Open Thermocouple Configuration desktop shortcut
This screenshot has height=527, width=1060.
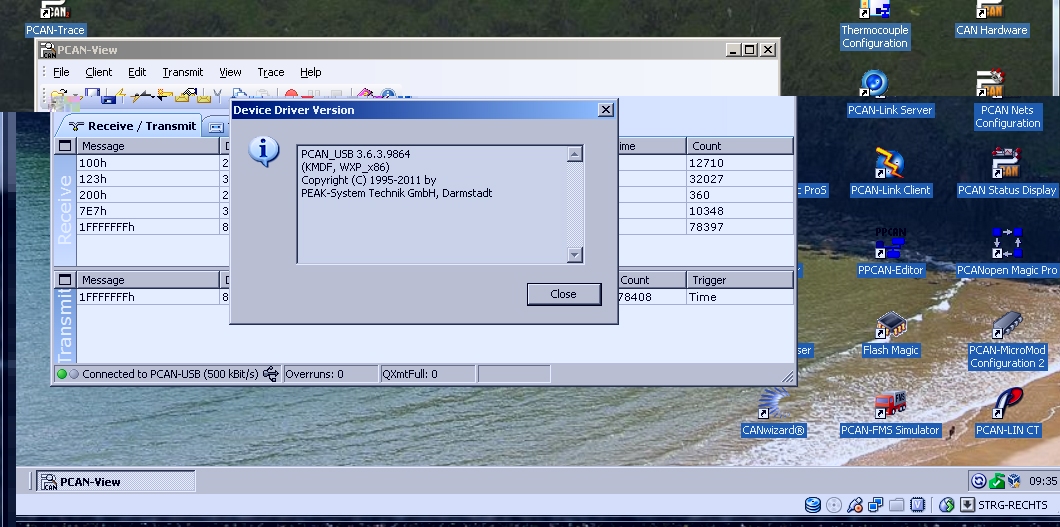(x=874, y=24)
